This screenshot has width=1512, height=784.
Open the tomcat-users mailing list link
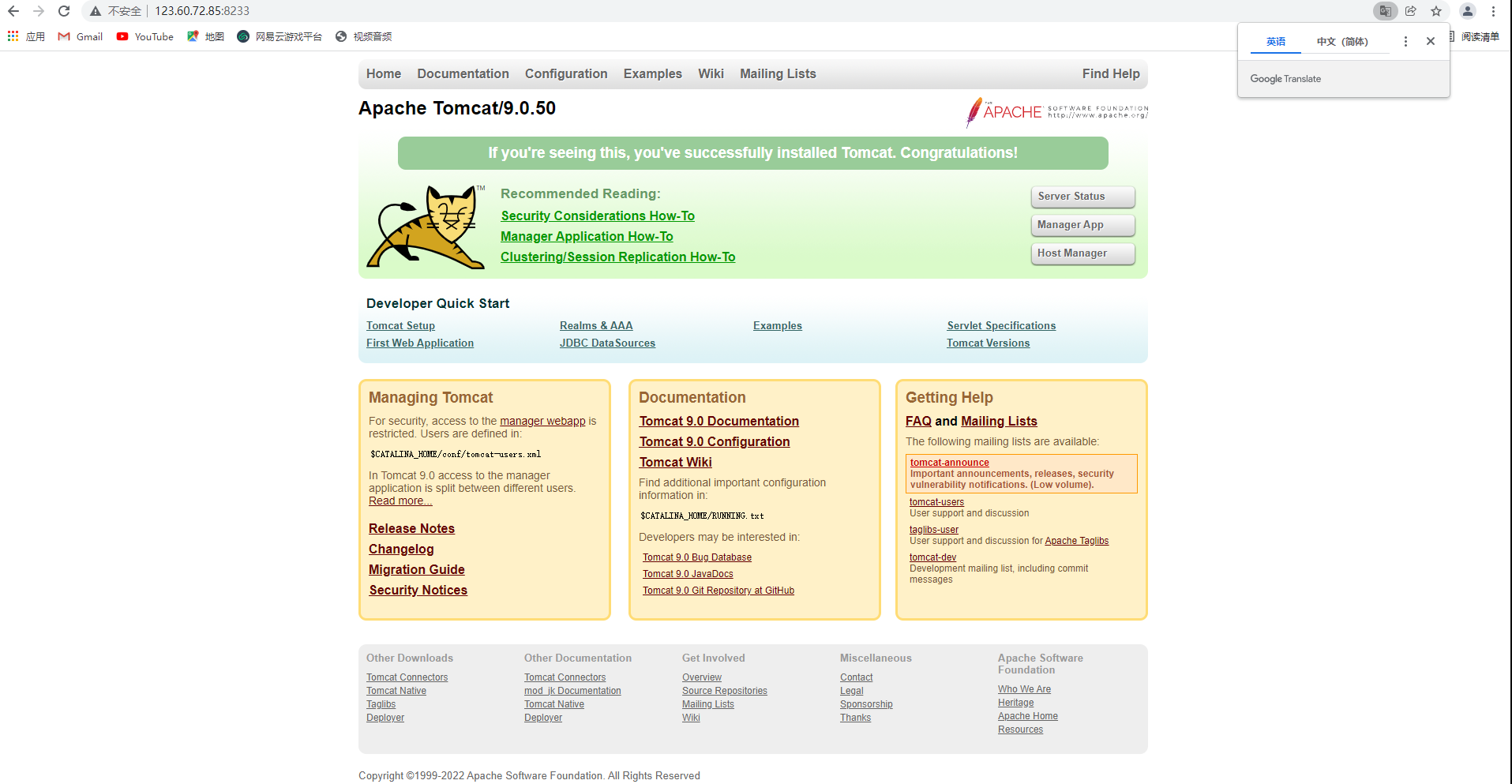coord(936,502)
